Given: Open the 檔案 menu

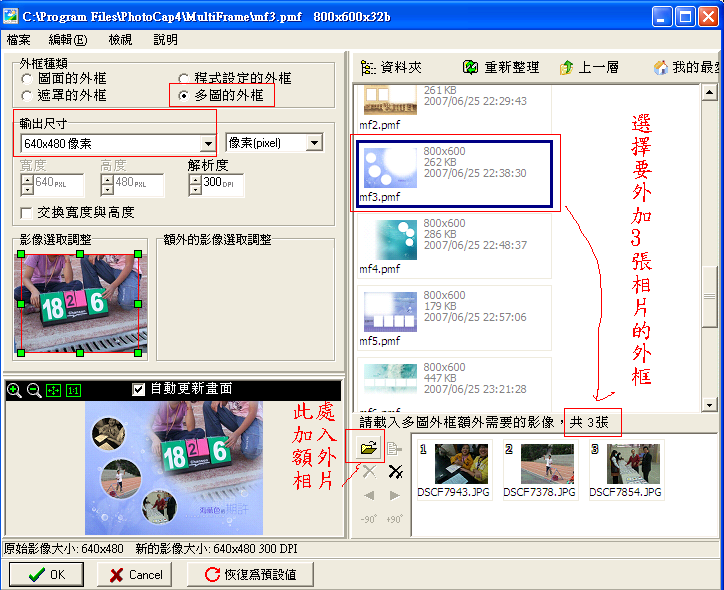Looking at the screenshot, I should coord(18,40).
